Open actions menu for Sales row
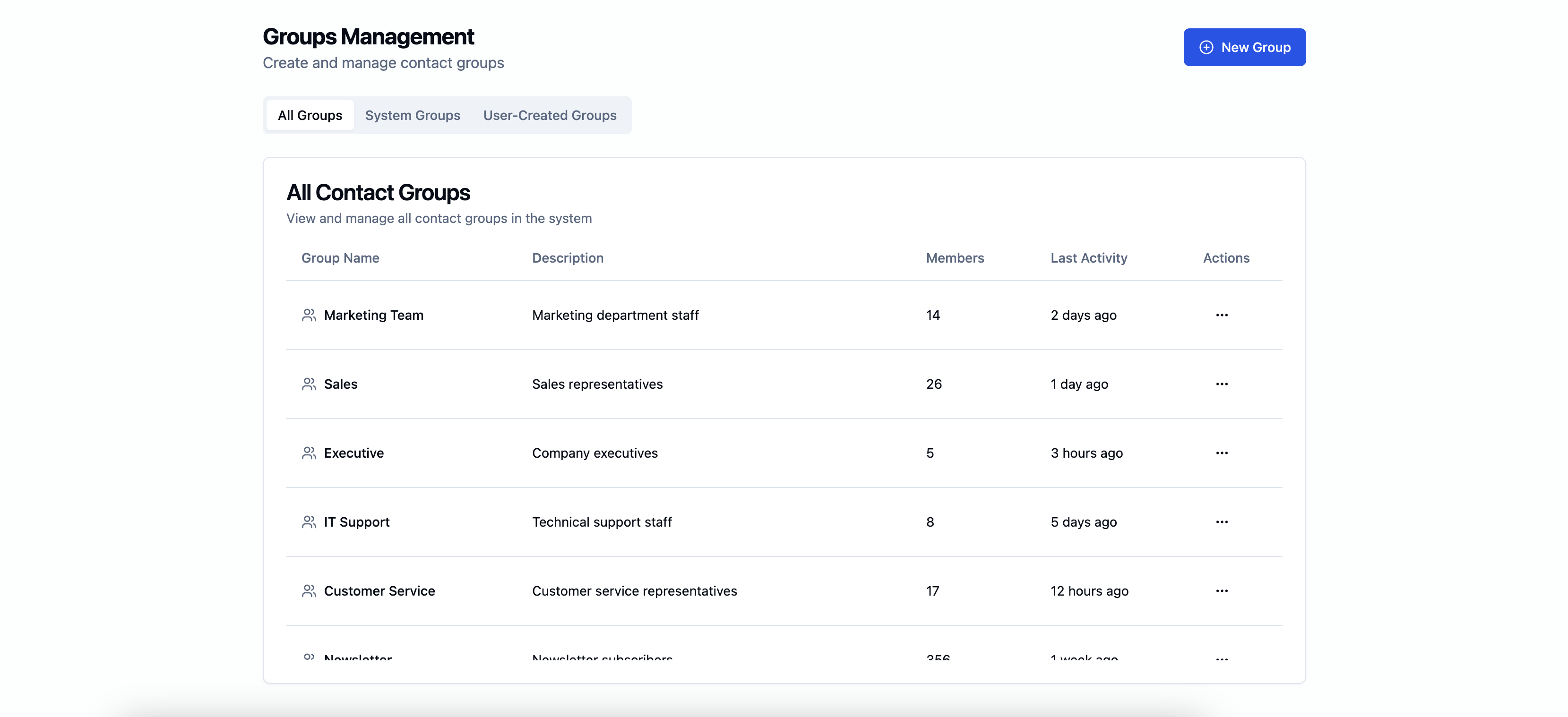The width and height of the screenshot is (1568, 717). (1221, 384)
